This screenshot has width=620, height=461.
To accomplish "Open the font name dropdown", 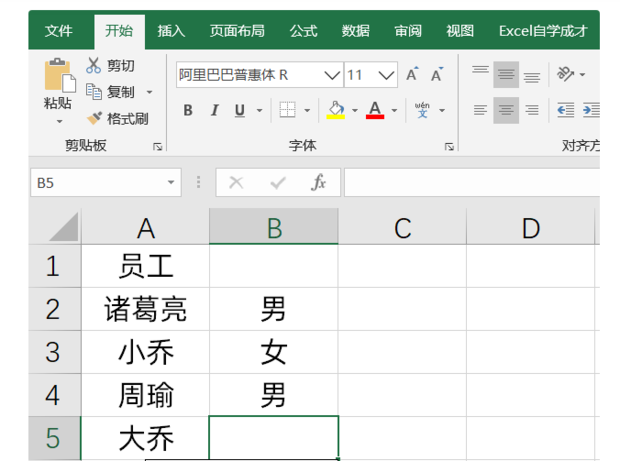I will click(x=332, y=75).
